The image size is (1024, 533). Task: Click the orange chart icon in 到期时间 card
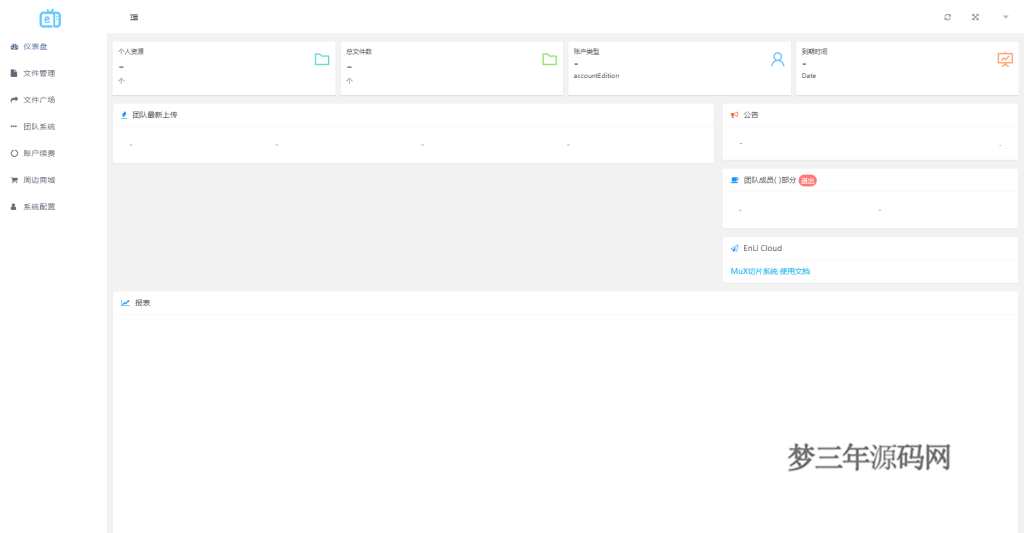point(1005,59)
